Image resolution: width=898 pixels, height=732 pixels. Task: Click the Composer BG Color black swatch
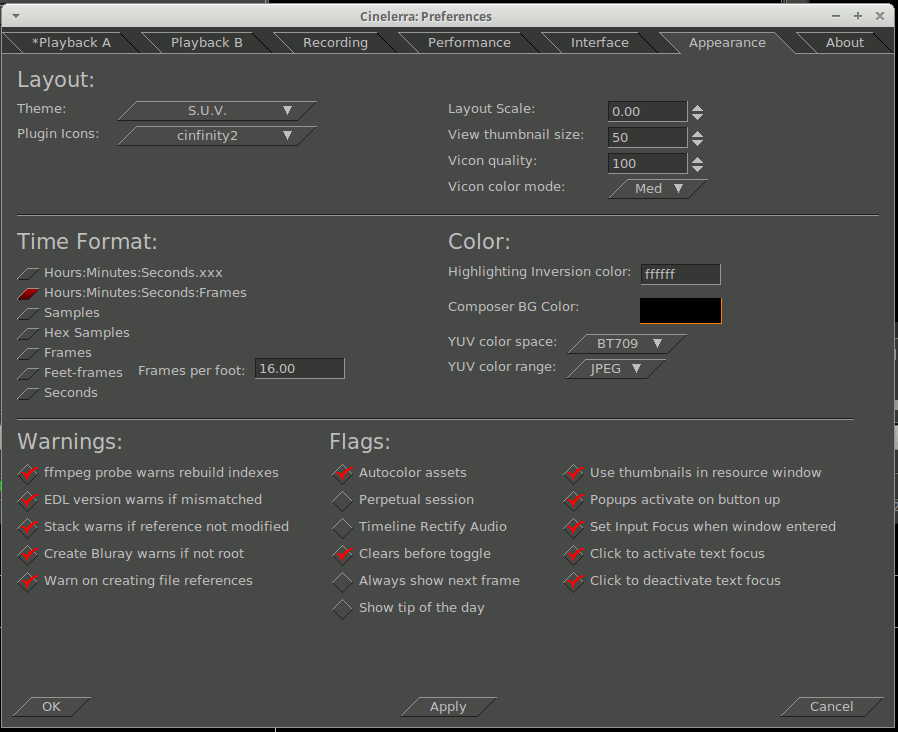[x=680, y=310]
